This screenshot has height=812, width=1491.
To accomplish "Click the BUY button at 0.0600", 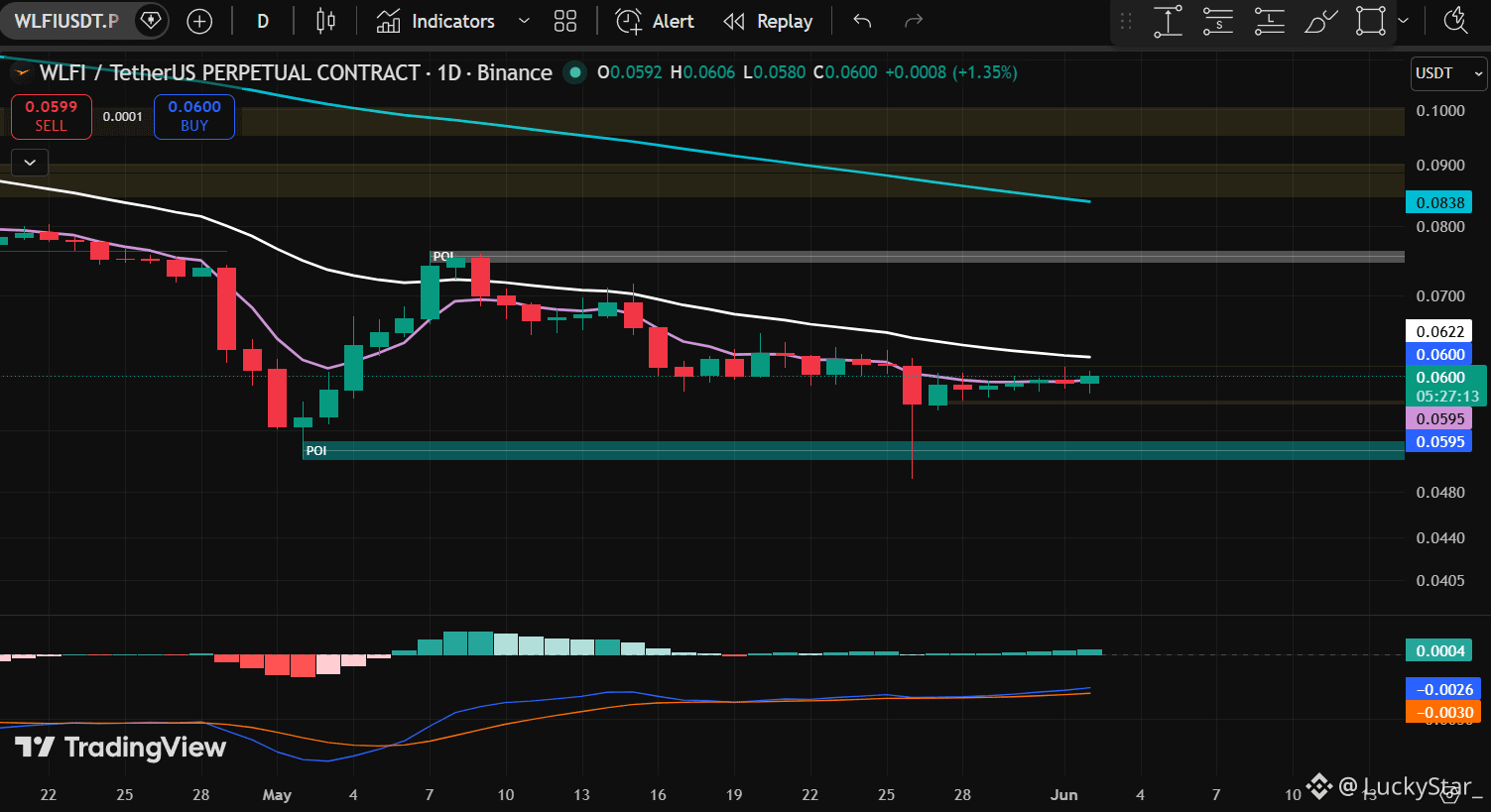I will (x=194, y=116).
